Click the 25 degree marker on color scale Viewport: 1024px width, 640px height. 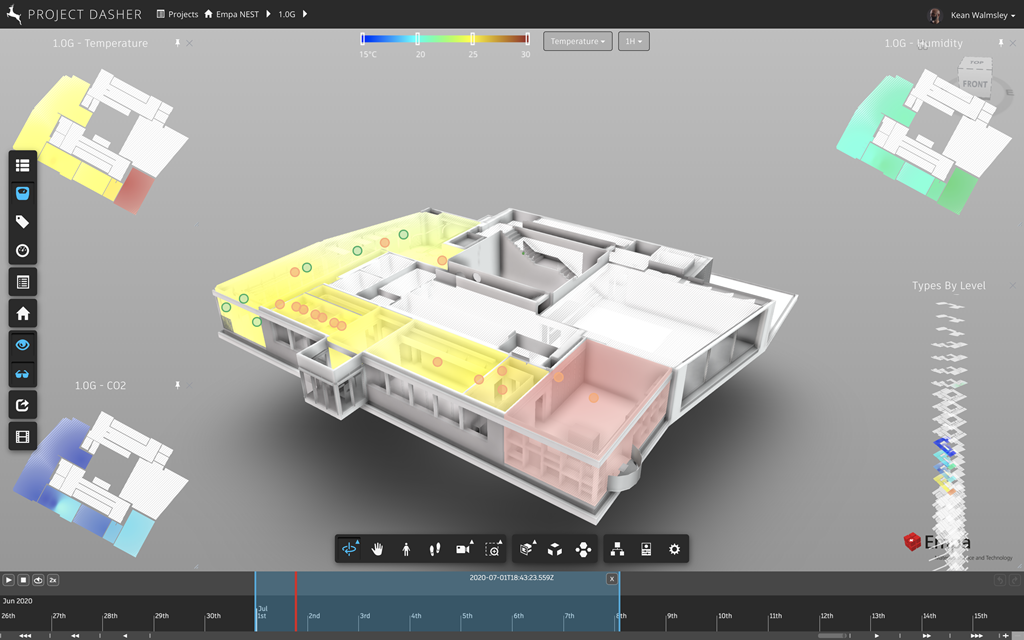pyautogui.click(x=472, y=39)
